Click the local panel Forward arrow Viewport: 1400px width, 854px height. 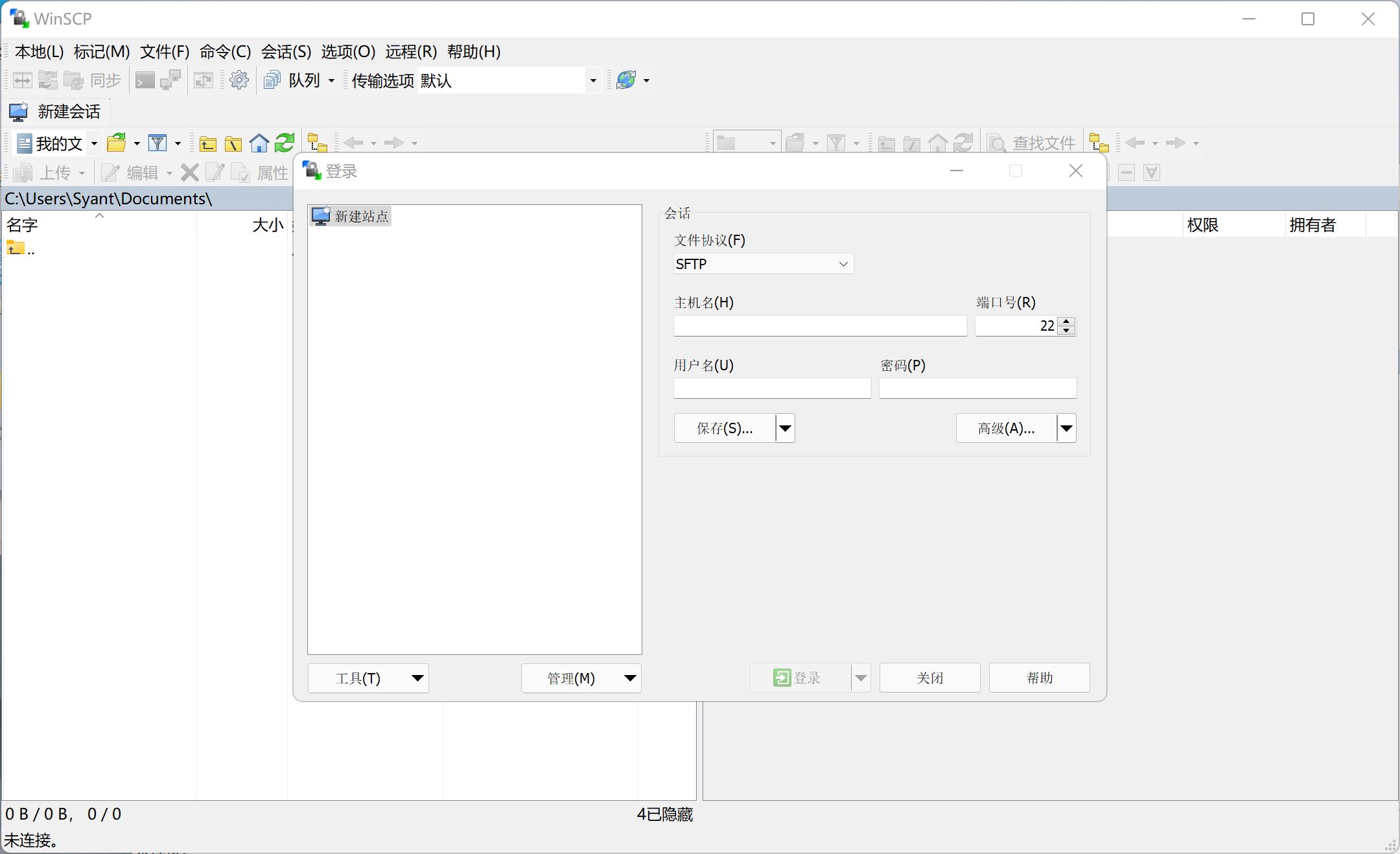[394, 143]
